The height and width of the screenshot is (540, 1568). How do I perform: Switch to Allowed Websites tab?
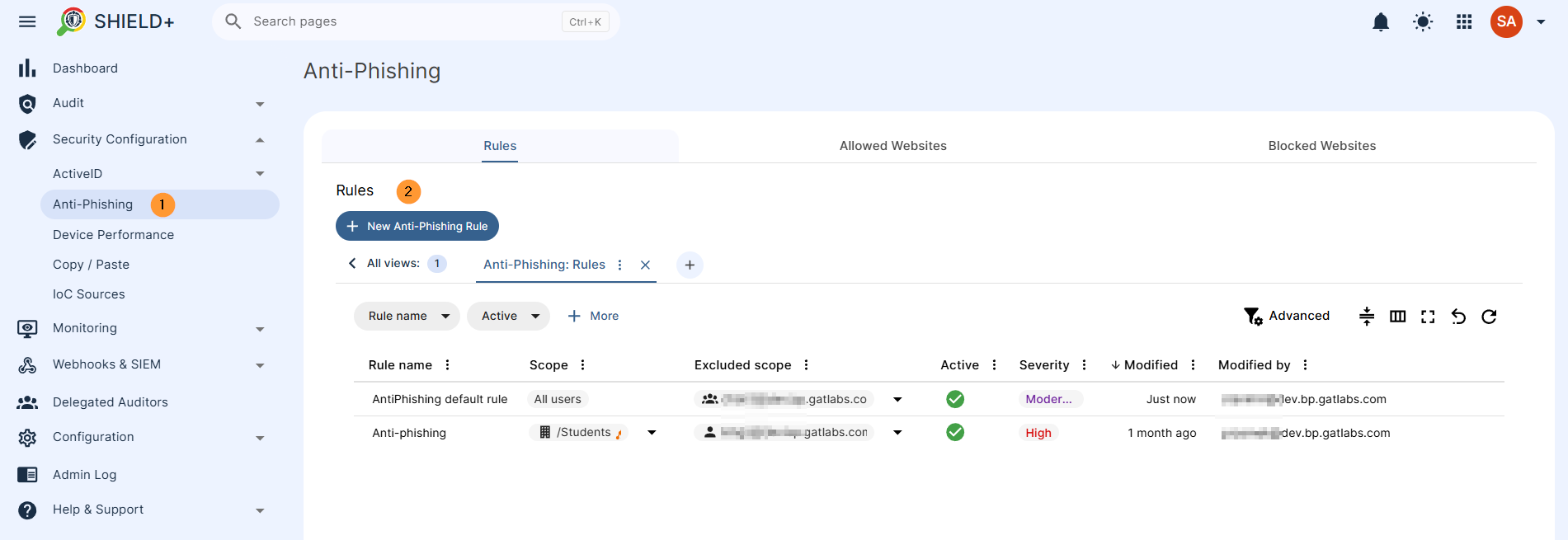892,146
